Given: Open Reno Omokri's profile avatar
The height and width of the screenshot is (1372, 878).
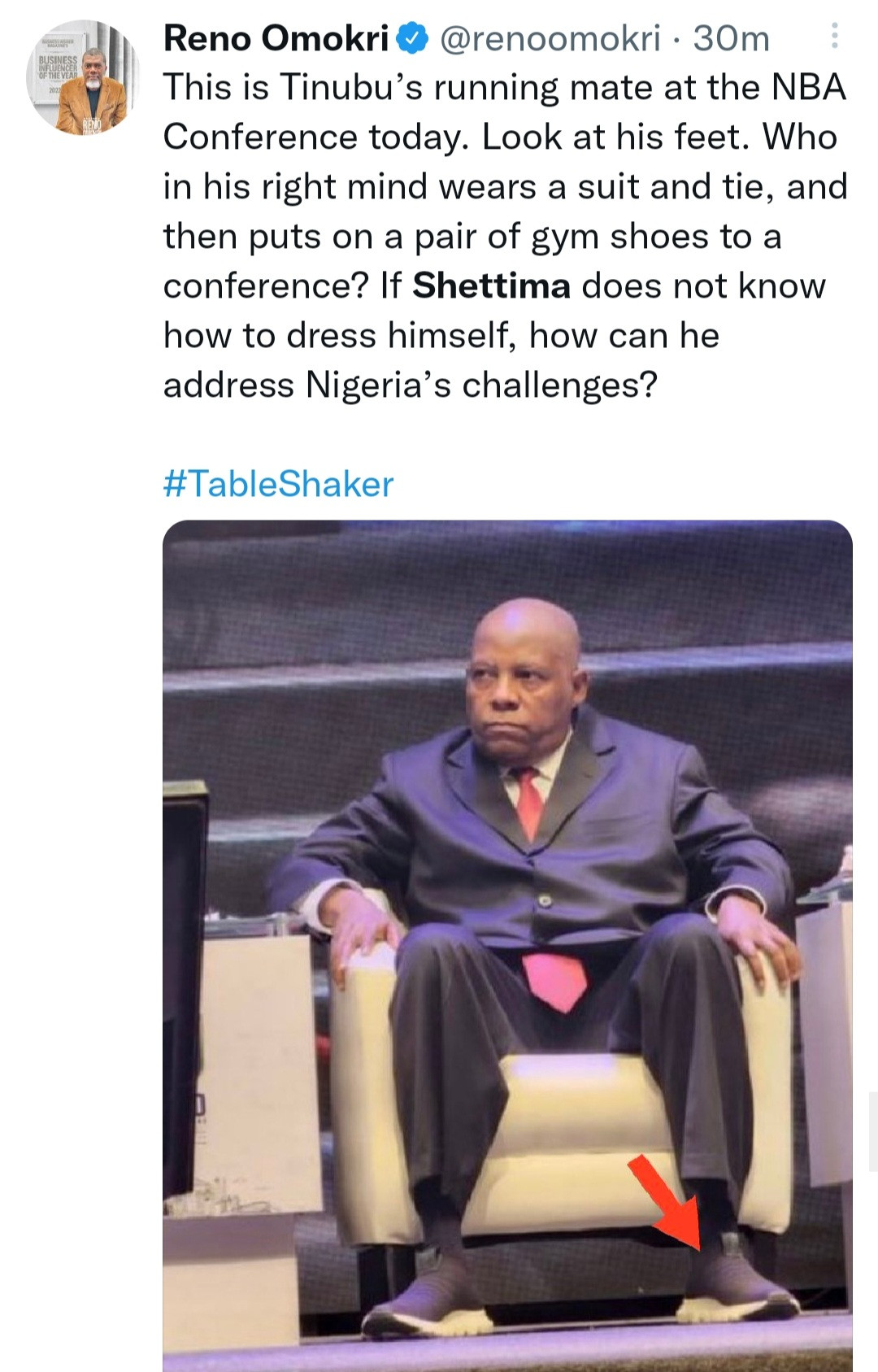Looking at the screenshot, I should (82, 78).
